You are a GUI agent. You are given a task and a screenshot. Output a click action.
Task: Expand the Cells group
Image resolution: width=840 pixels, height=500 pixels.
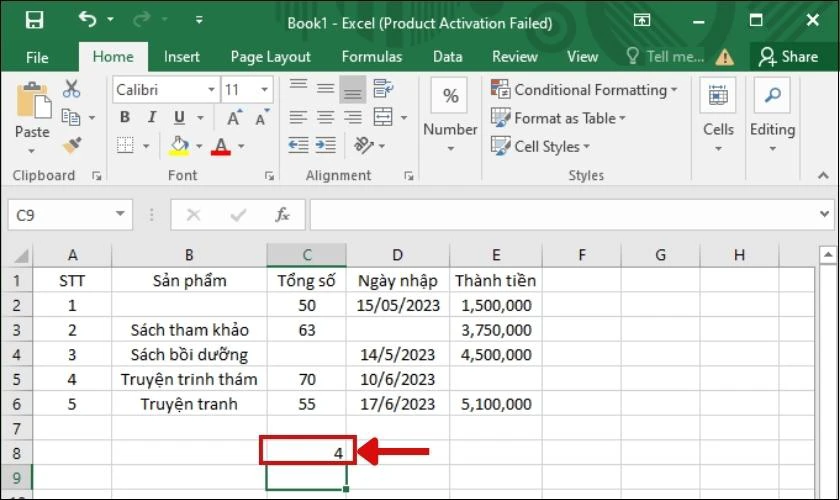pos(718,115)
